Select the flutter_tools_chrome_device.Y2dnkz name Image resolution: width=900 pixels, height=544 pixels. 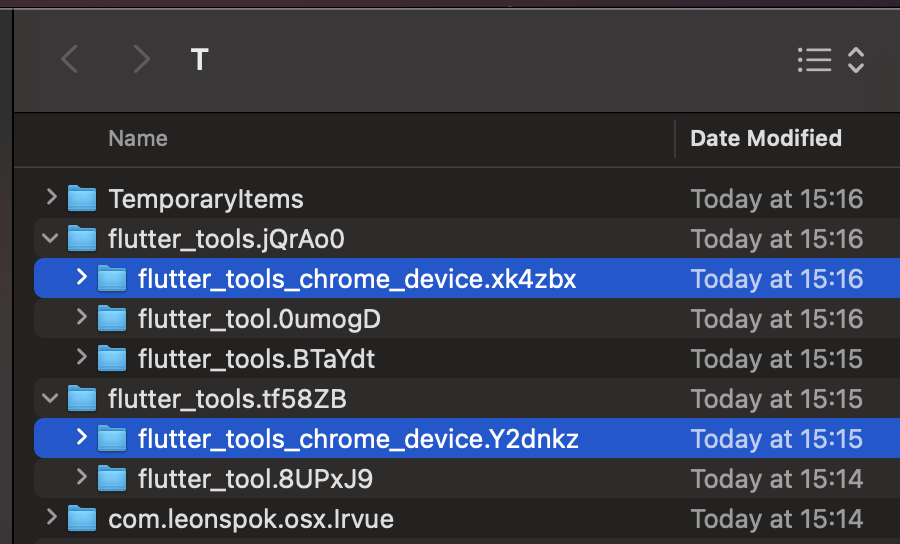tap(358, 440)
